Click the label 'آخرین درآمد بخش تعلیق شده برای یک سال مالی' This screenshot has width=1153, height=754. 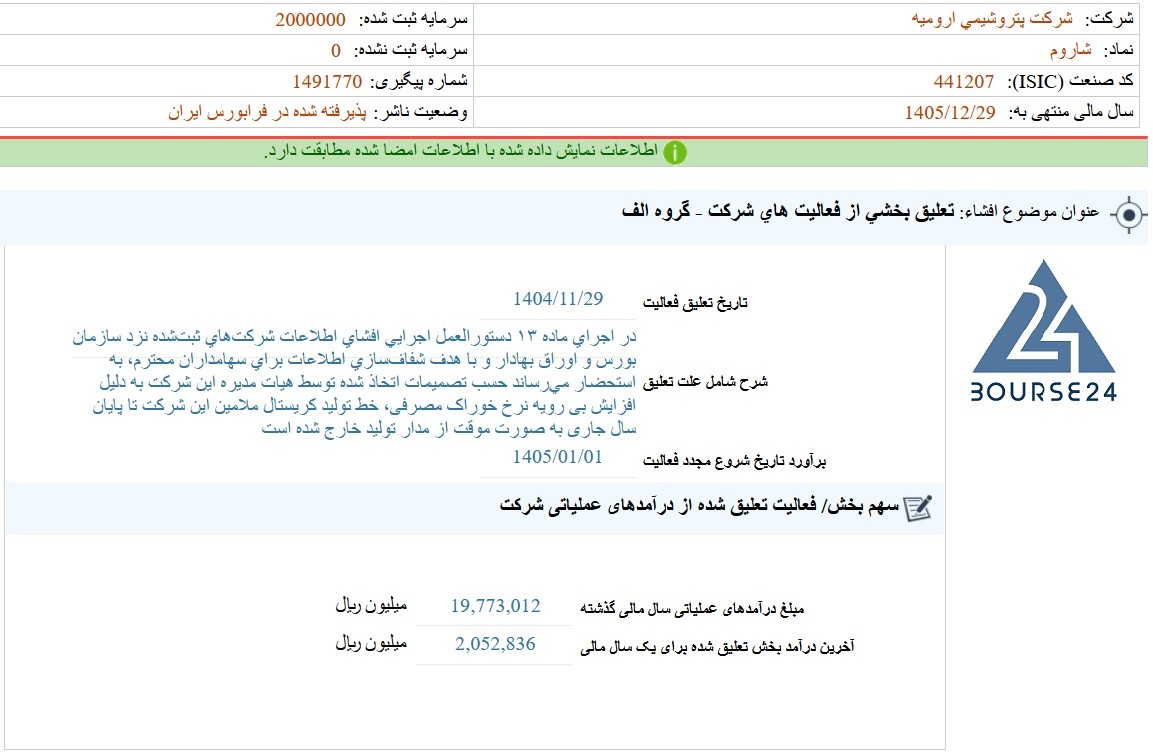tap(717, 647)
